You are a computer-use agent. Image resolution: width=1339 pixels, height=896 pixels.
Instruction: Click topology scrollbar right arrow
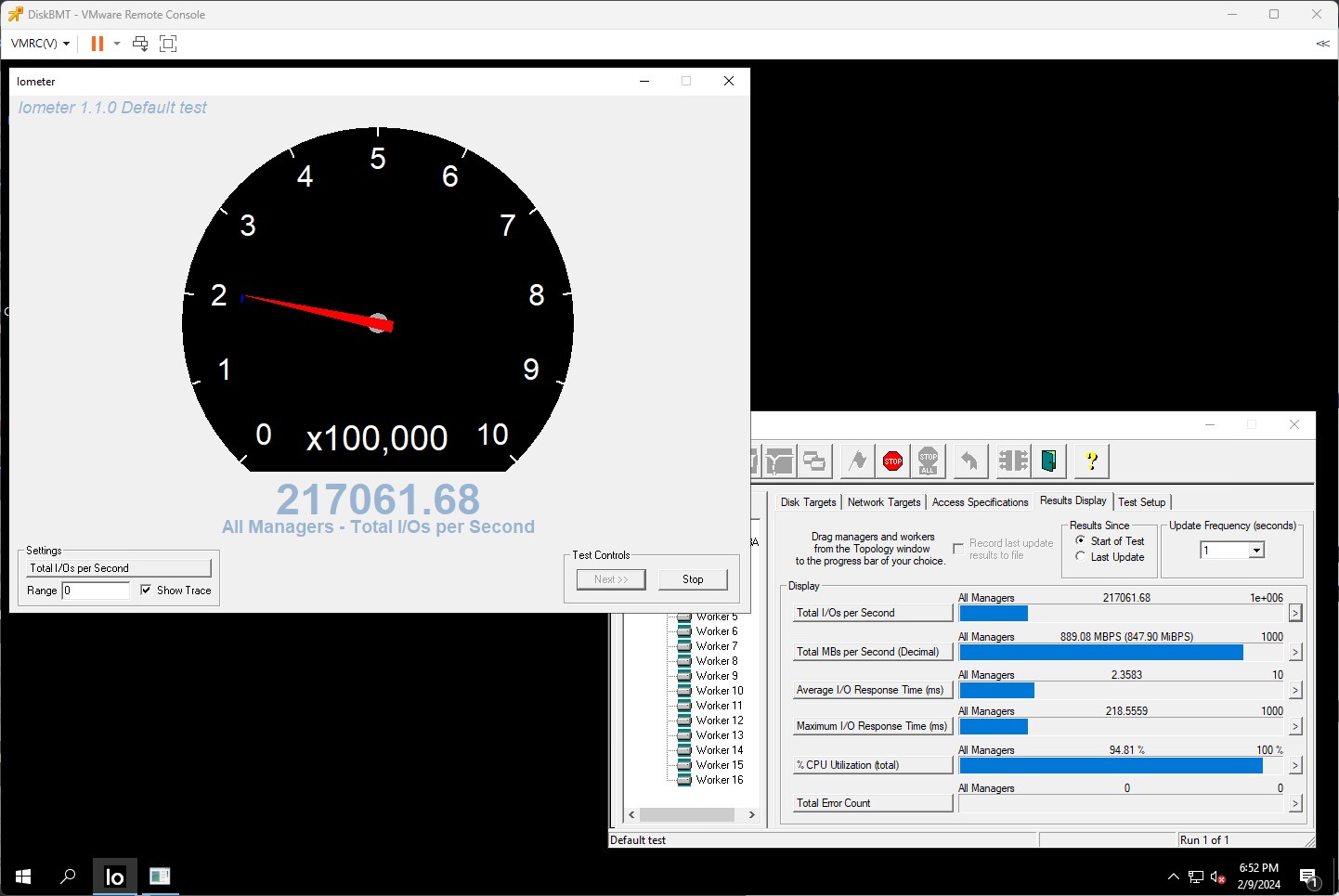click(x=751, y=814)
